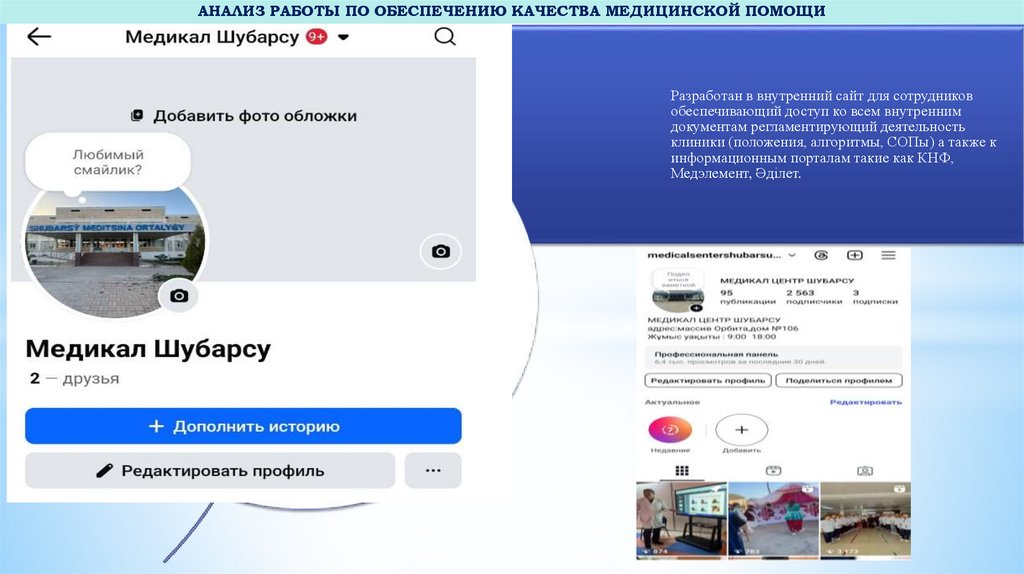Select the Reels tab icon
The image size is (1024, 574).
click(773, 471)
